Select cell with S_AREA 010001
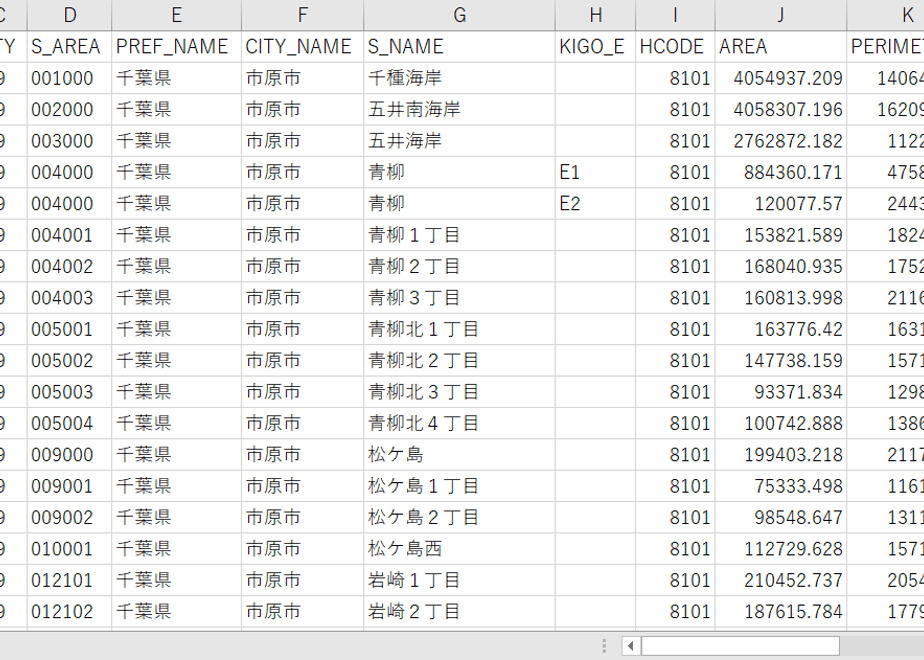 69,549
